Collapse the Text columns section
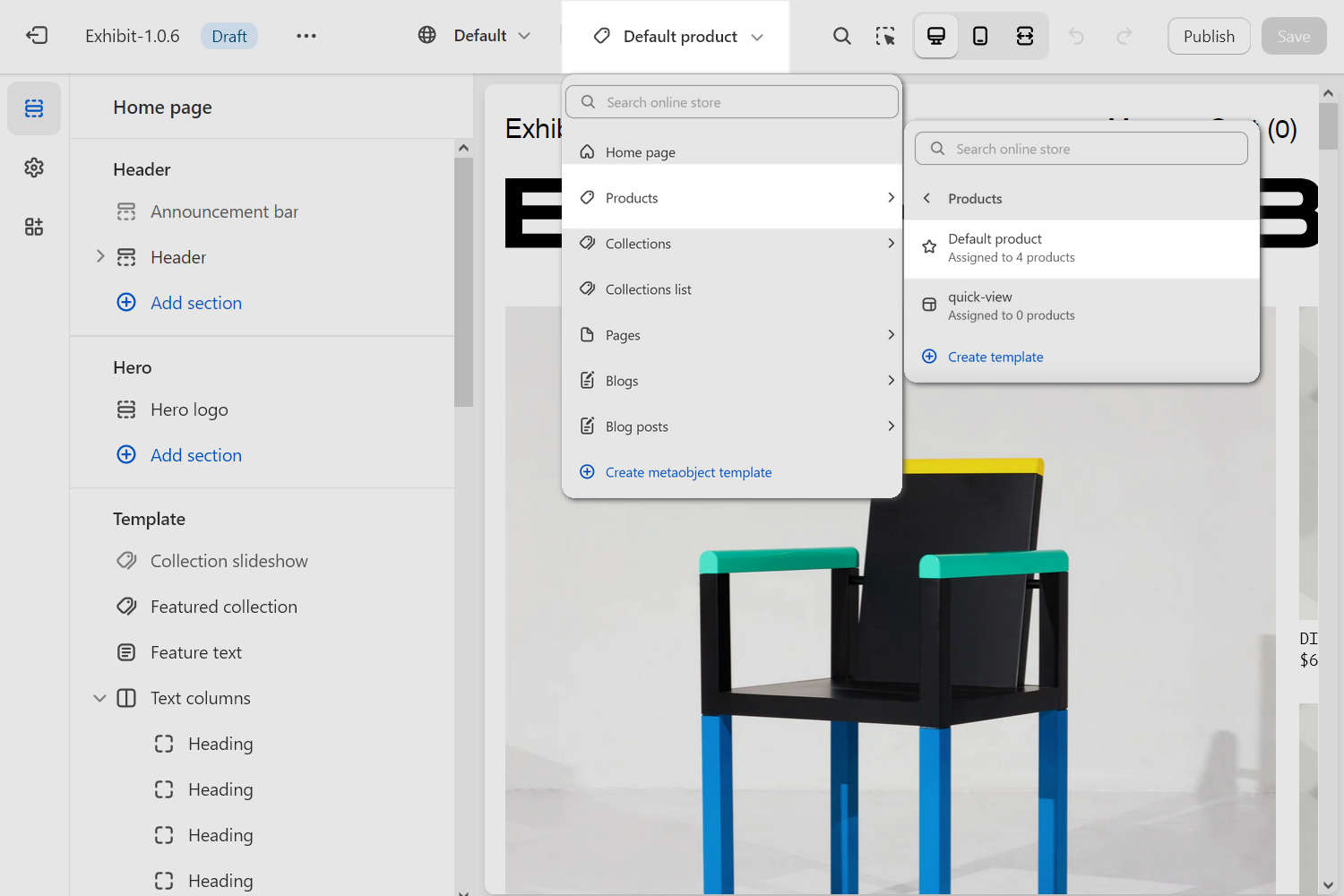The image size is (1344, 896). 99,698
